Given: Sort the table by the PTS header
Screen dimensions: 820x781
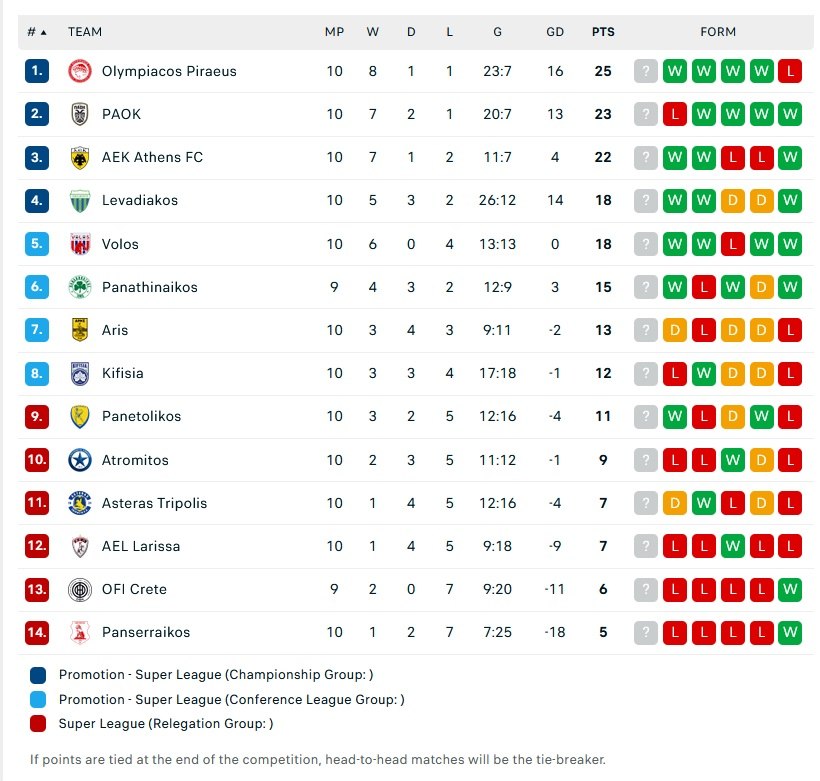Looking at the screenshot, I should [603, 31].
